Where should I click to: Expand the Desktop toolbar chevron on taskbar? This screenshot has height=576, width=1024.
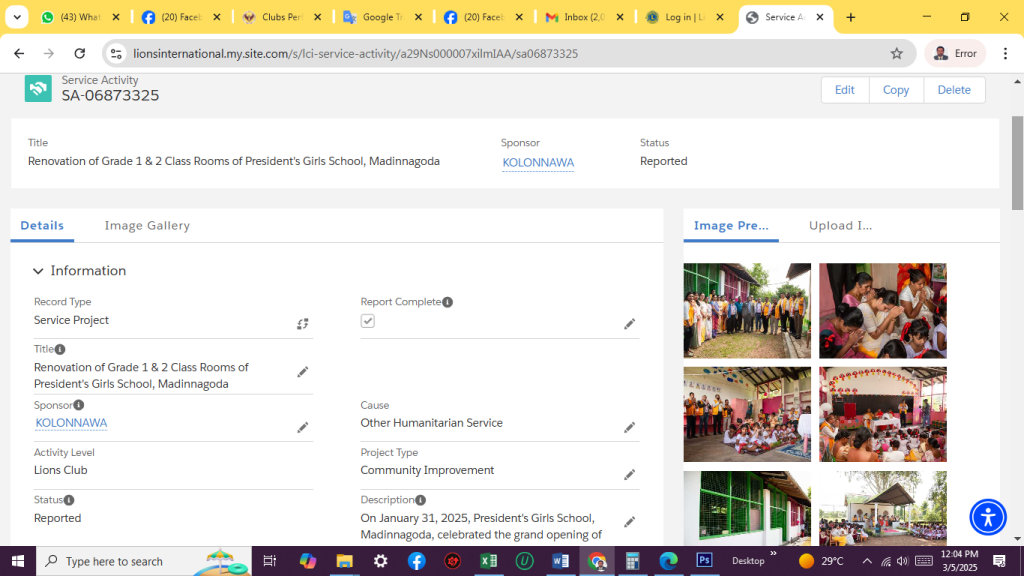pyautogui.click(x=773, y=554)
